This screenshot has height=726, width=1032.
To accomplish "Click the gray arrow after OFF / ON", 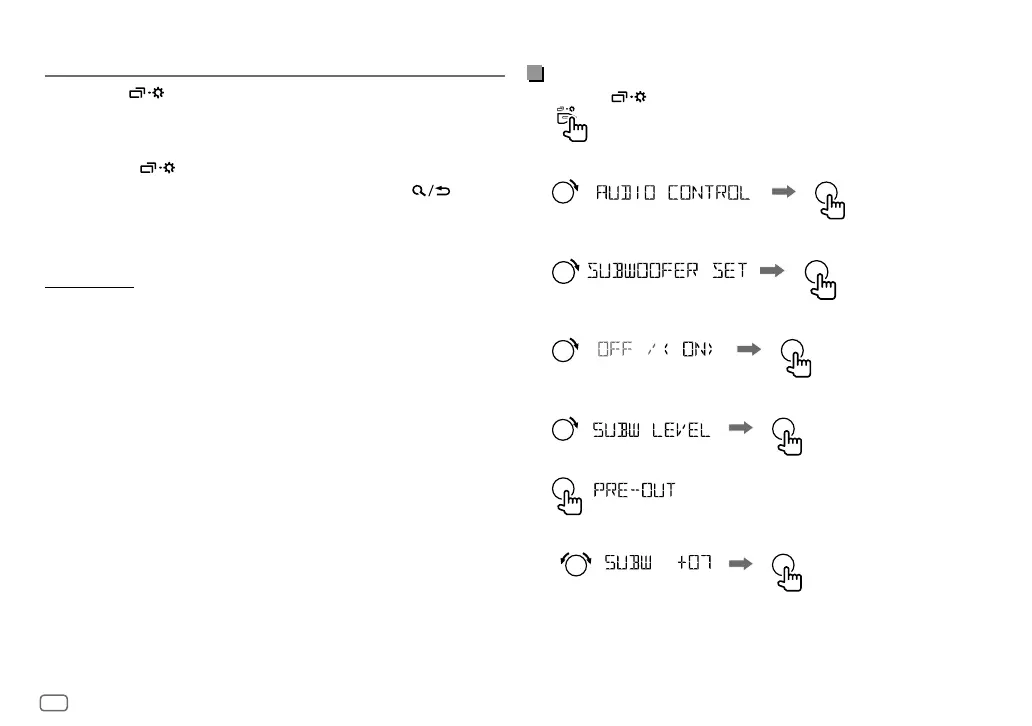I will coord(749,349).
